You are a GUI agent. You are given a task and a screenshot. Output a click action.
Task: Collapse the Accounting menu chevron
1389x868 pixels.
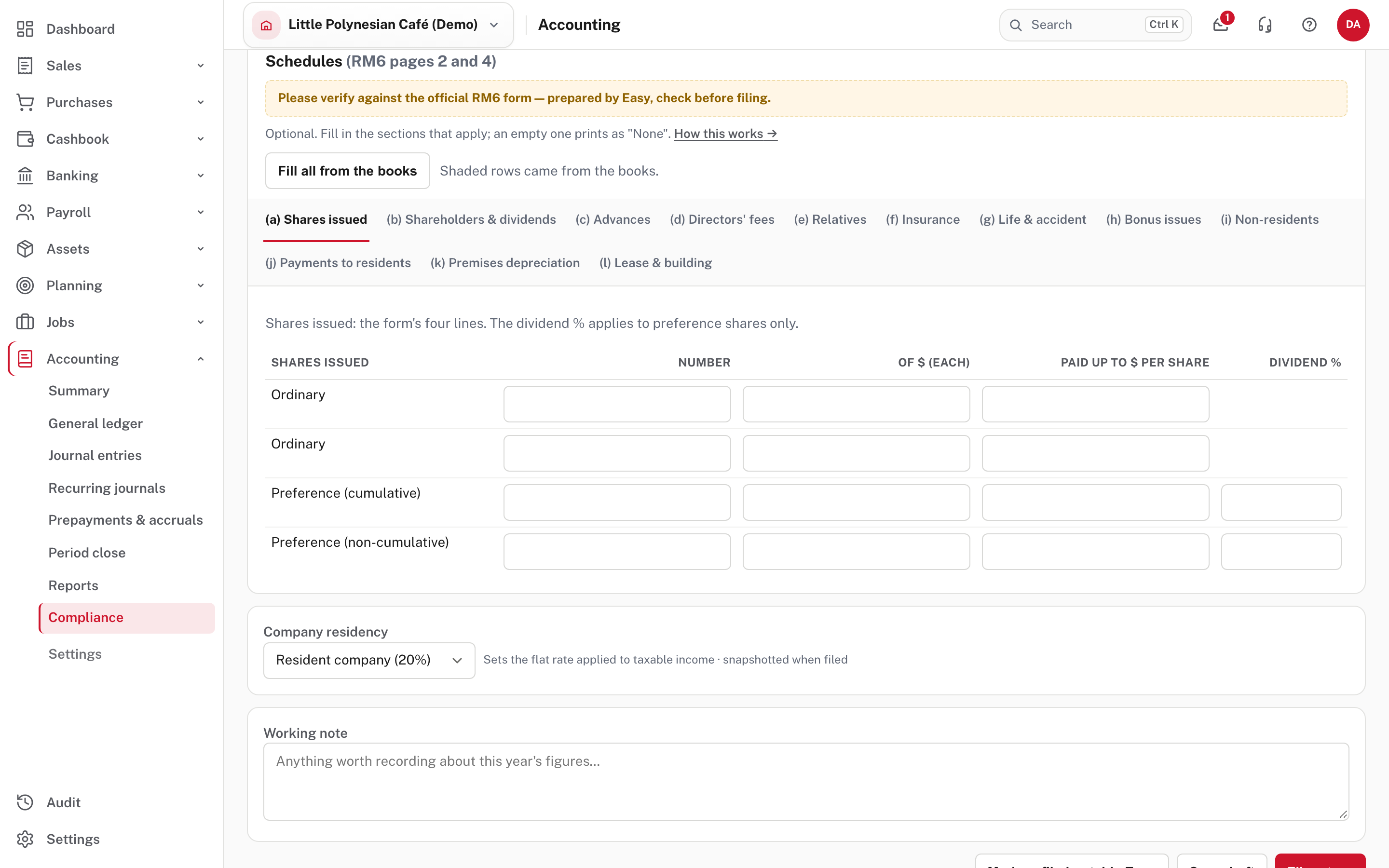(x=200, y=359)
